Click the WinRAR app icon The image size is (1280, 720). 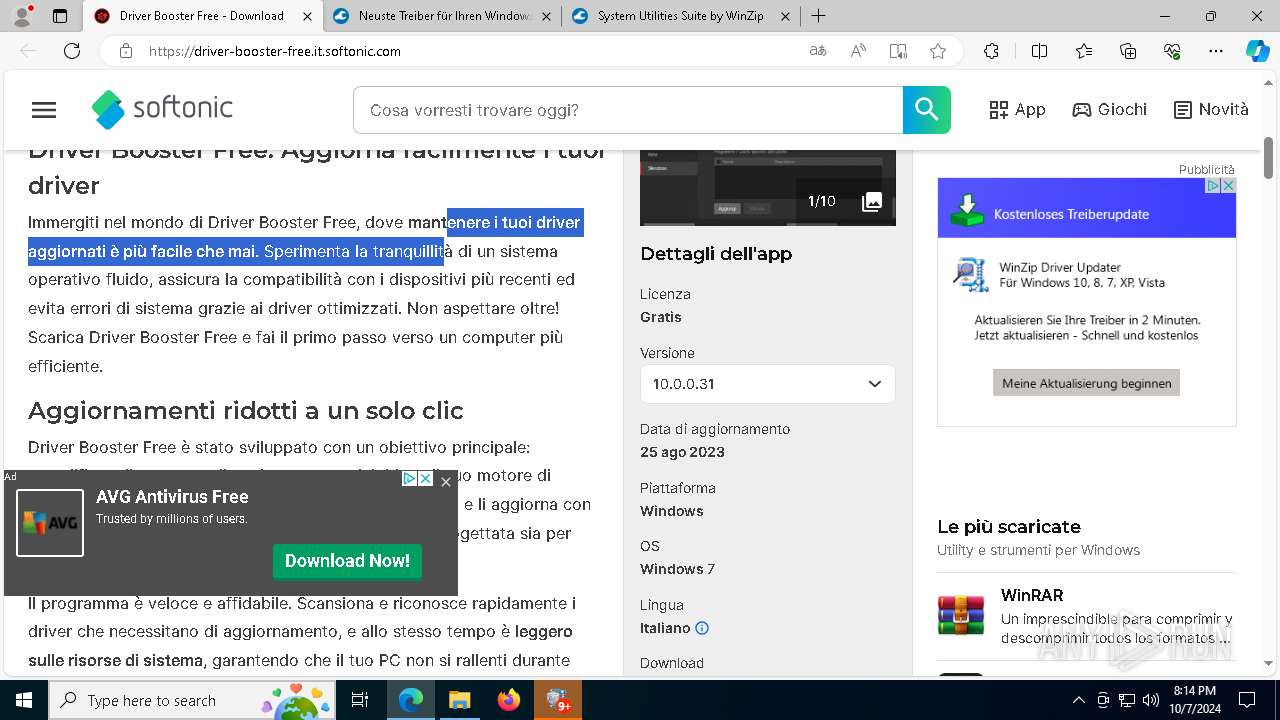pos(961,615)
